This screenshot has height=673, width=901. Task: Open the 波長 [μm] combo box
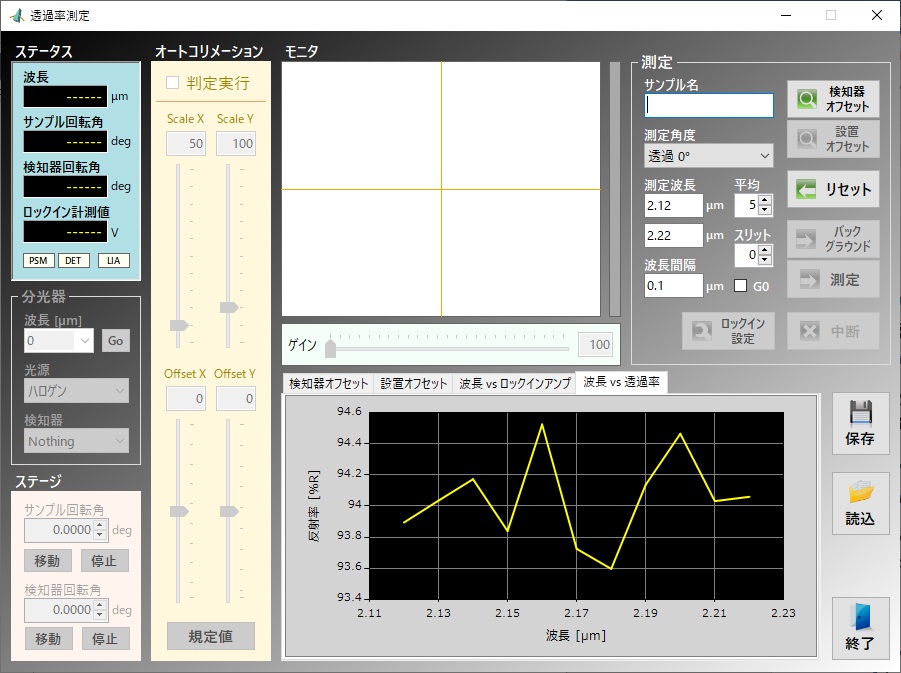[59, 341]
